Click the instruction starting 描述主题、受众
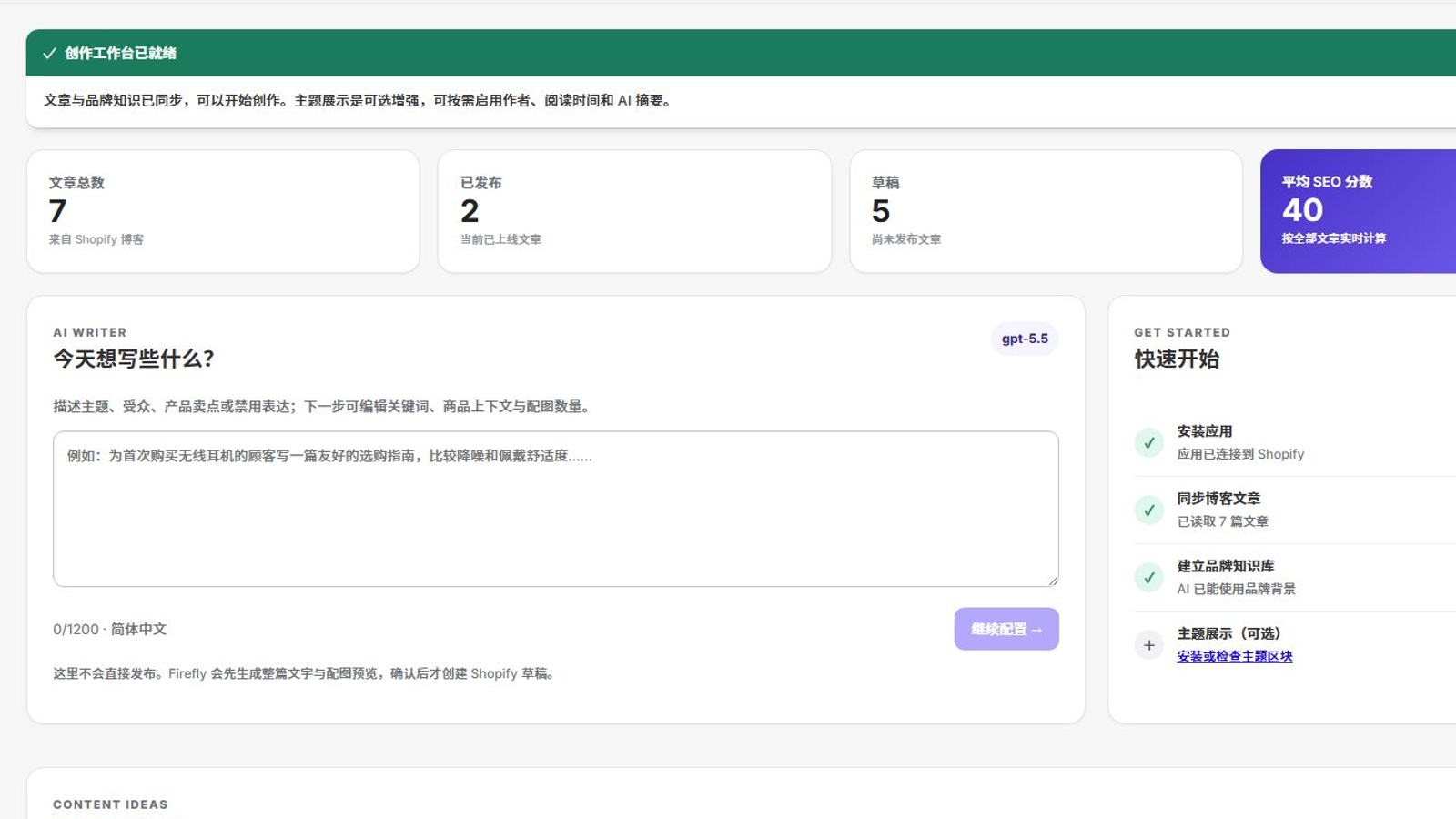The width and height of the screenshot is (1456, 819). 324,407
